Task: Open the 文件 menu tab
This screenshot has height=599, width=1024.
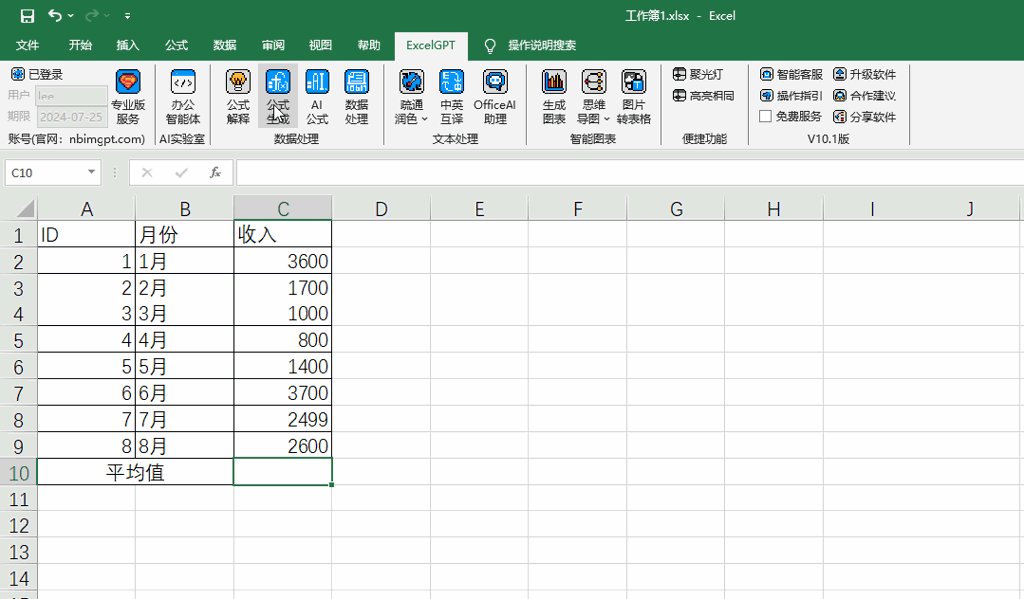Action: [x=27, y=45]
